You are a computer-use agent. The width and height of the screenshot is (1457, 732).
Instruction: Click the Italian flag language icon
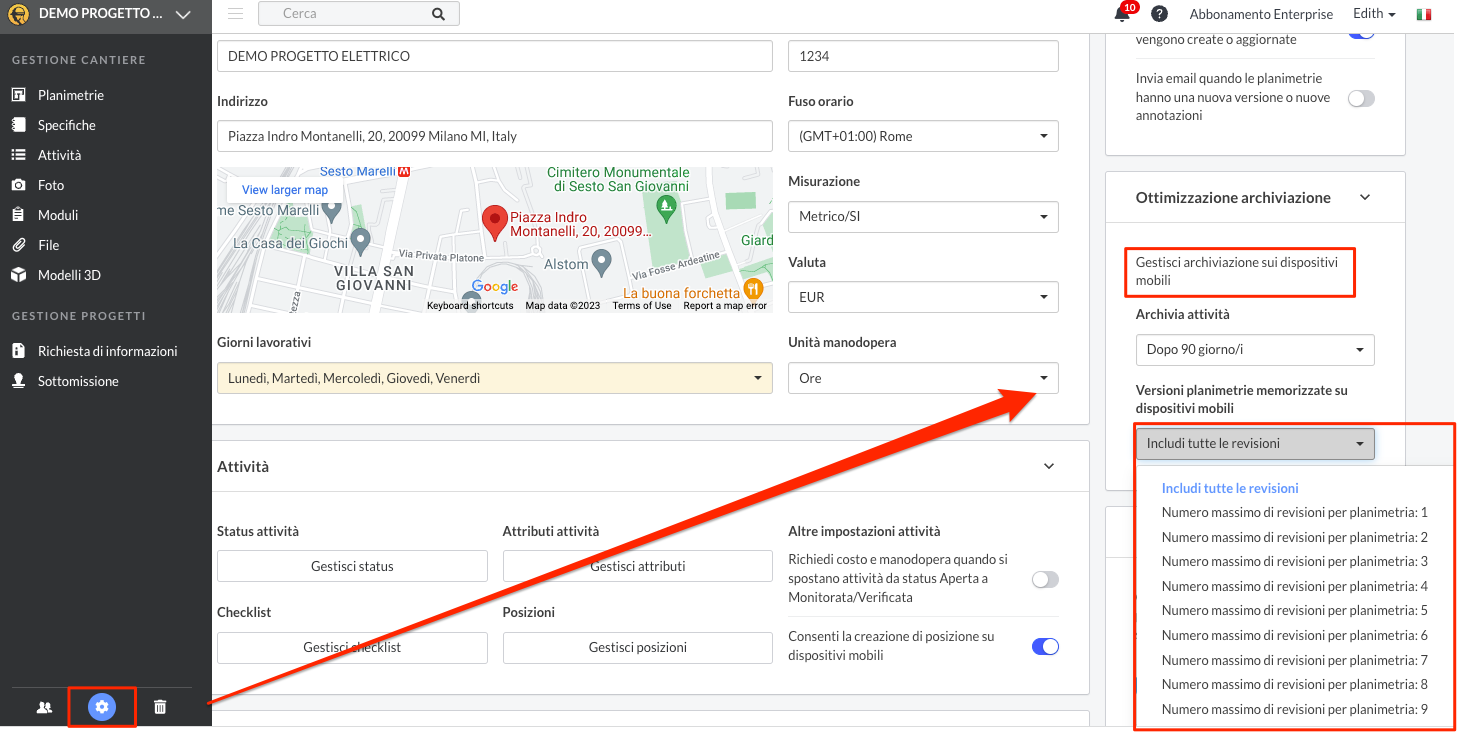pyautogui.click(x=1423, y=14)
